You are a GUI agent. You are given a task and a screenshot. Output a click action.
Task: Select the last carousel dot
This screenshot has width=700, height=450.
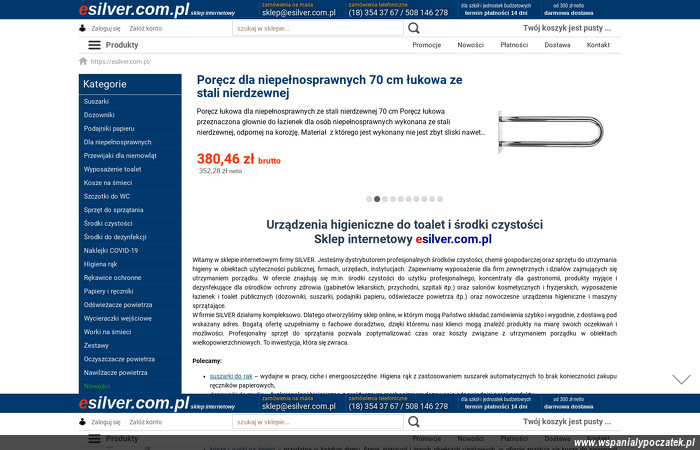[440, 199]
